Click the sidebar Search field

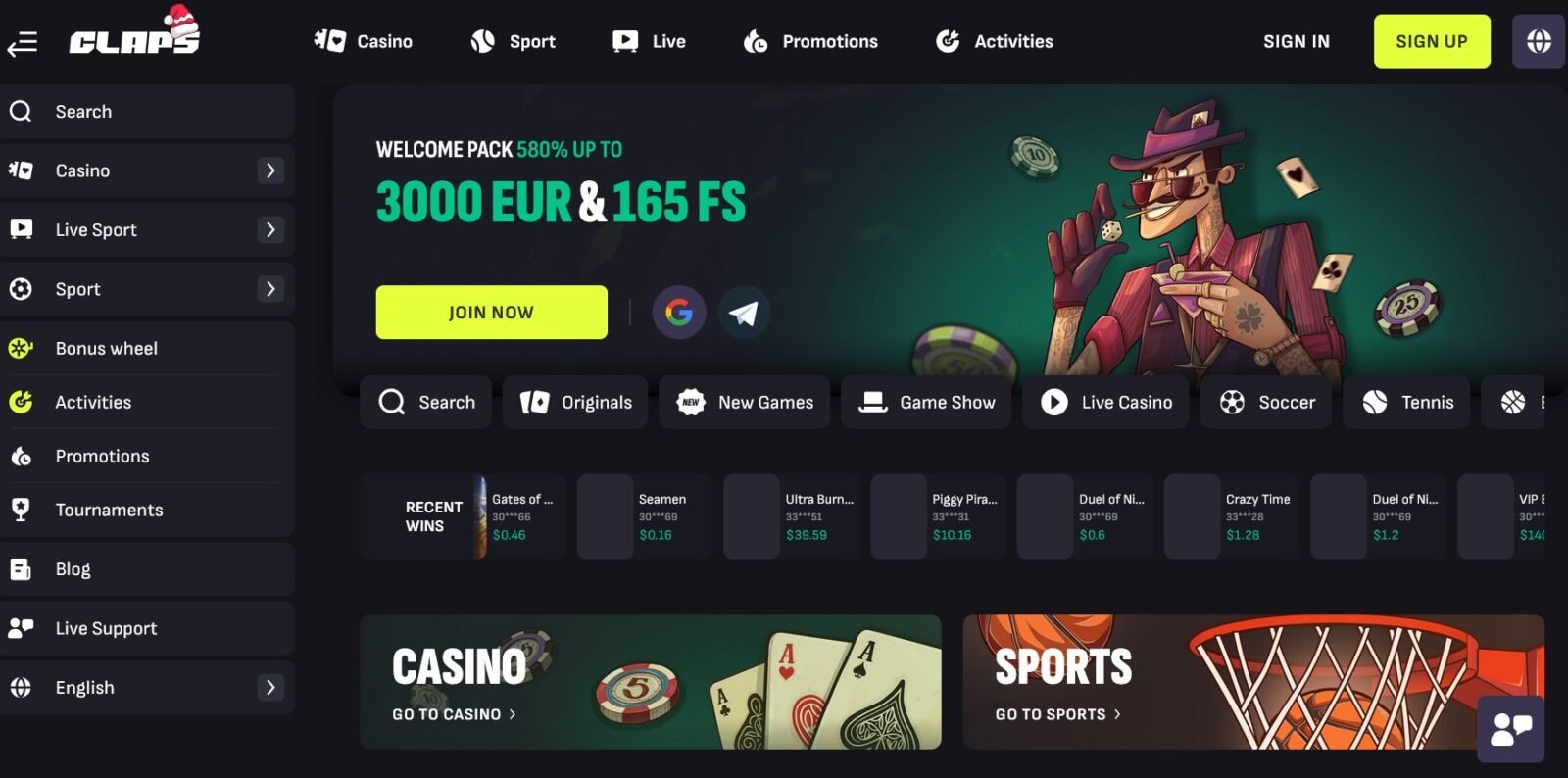pyautogui.click(x=147, y=112)
